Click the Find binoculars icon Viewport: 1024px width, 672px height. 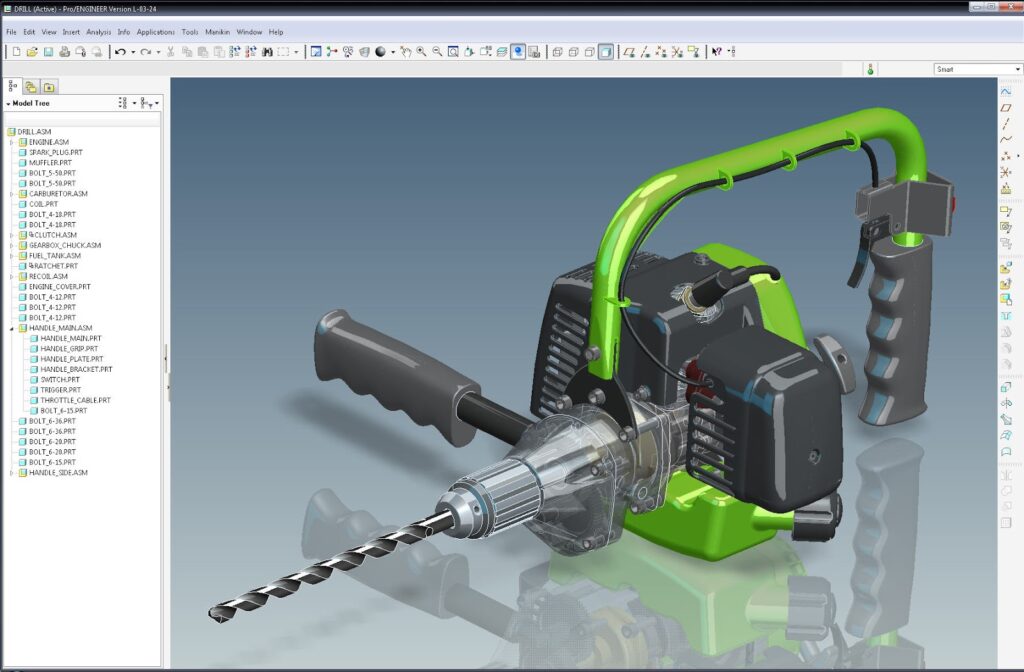pos(267,52)
